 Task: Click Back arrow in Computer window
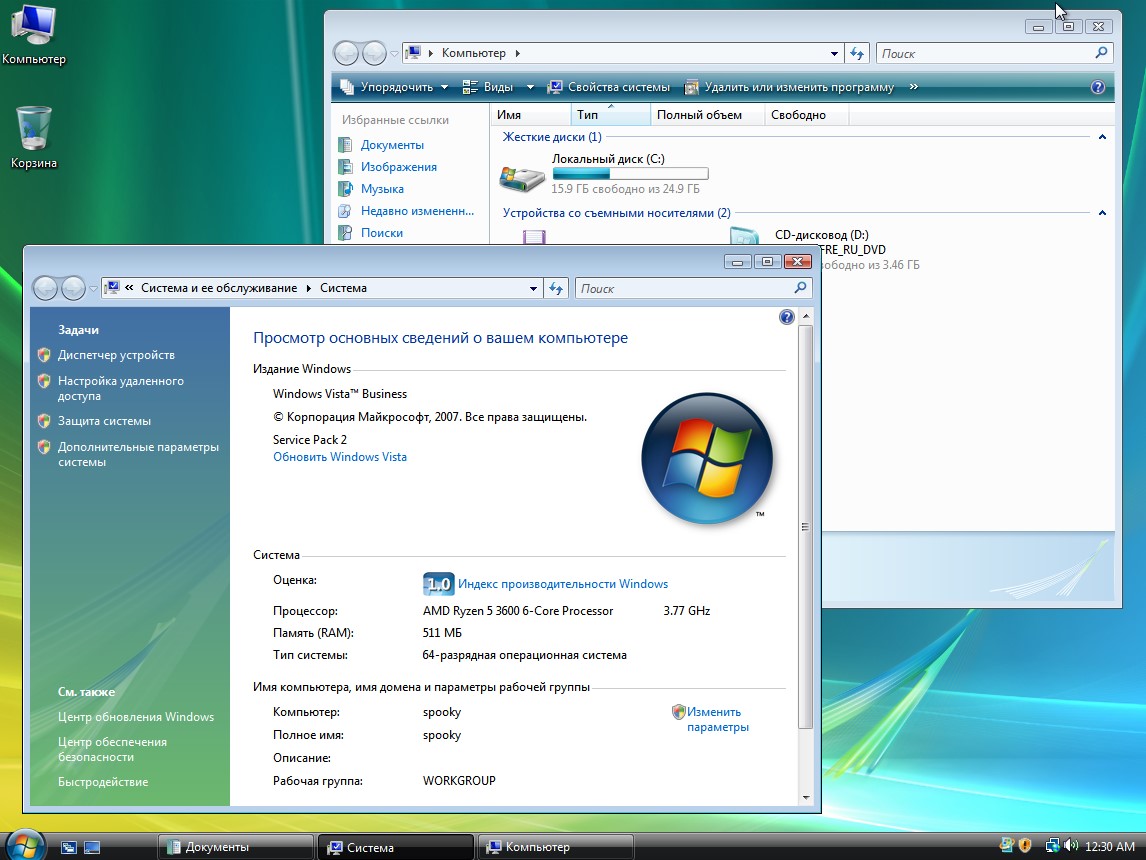tap(346, 53)
